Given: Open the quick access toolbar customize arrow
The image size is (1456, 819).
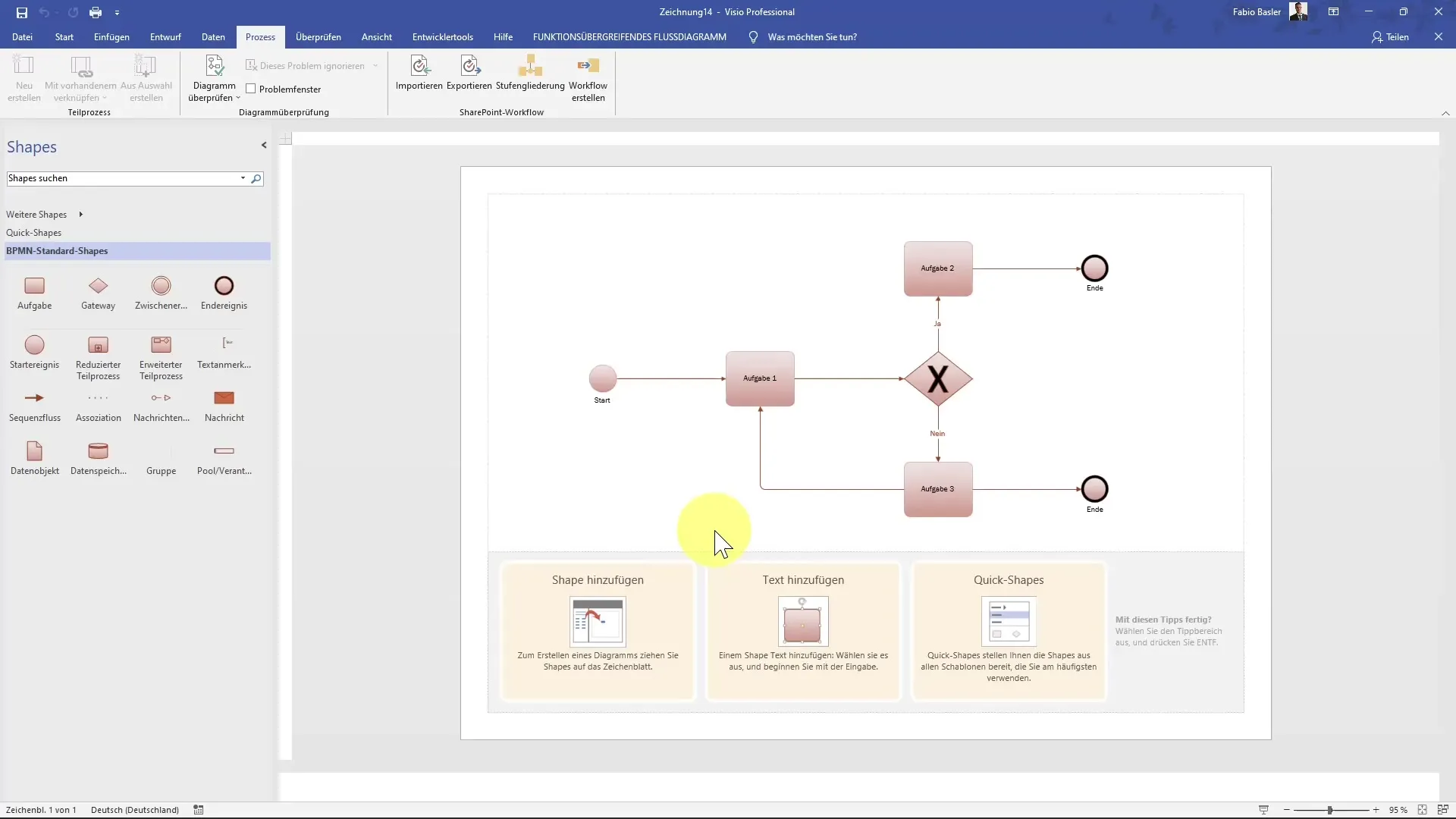Looking at the screenshot, I should click(117, 13).
